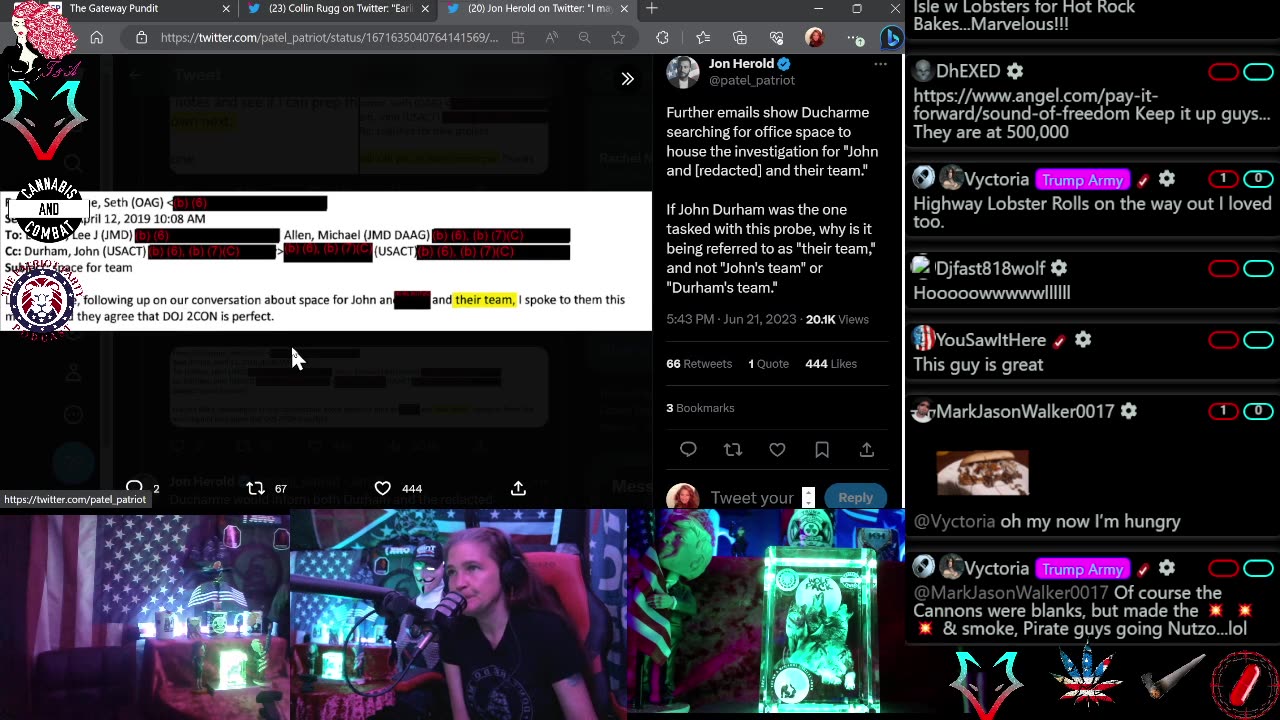This screenshot has width=1280, height=720.
Task: Collapse tweet side panel double-arrow
Action: pos(628,79)
